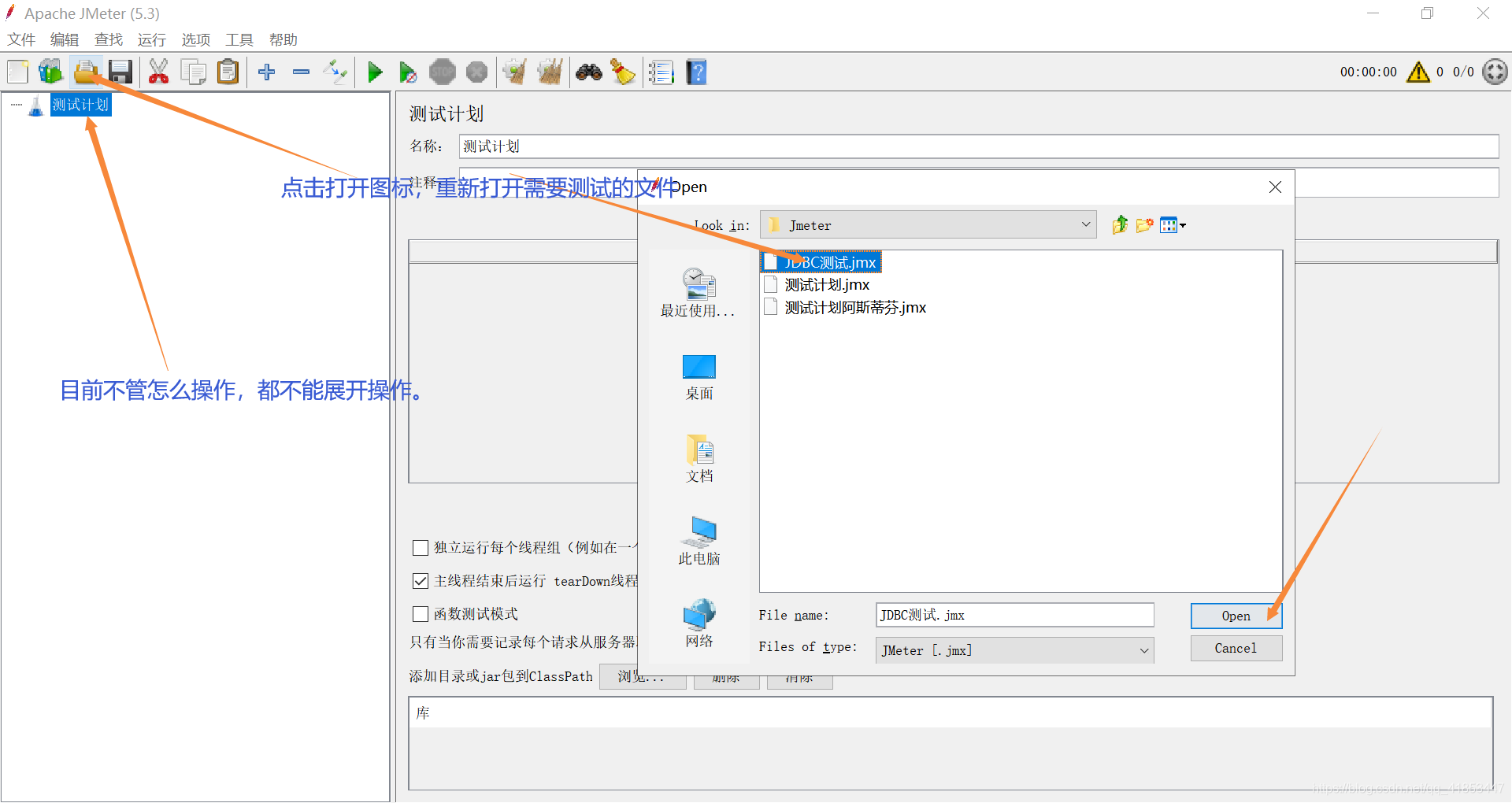Click the Open file folder icon
This screenshot has width=1512, height=803.
pyautogui.click(x=85, y=72)
